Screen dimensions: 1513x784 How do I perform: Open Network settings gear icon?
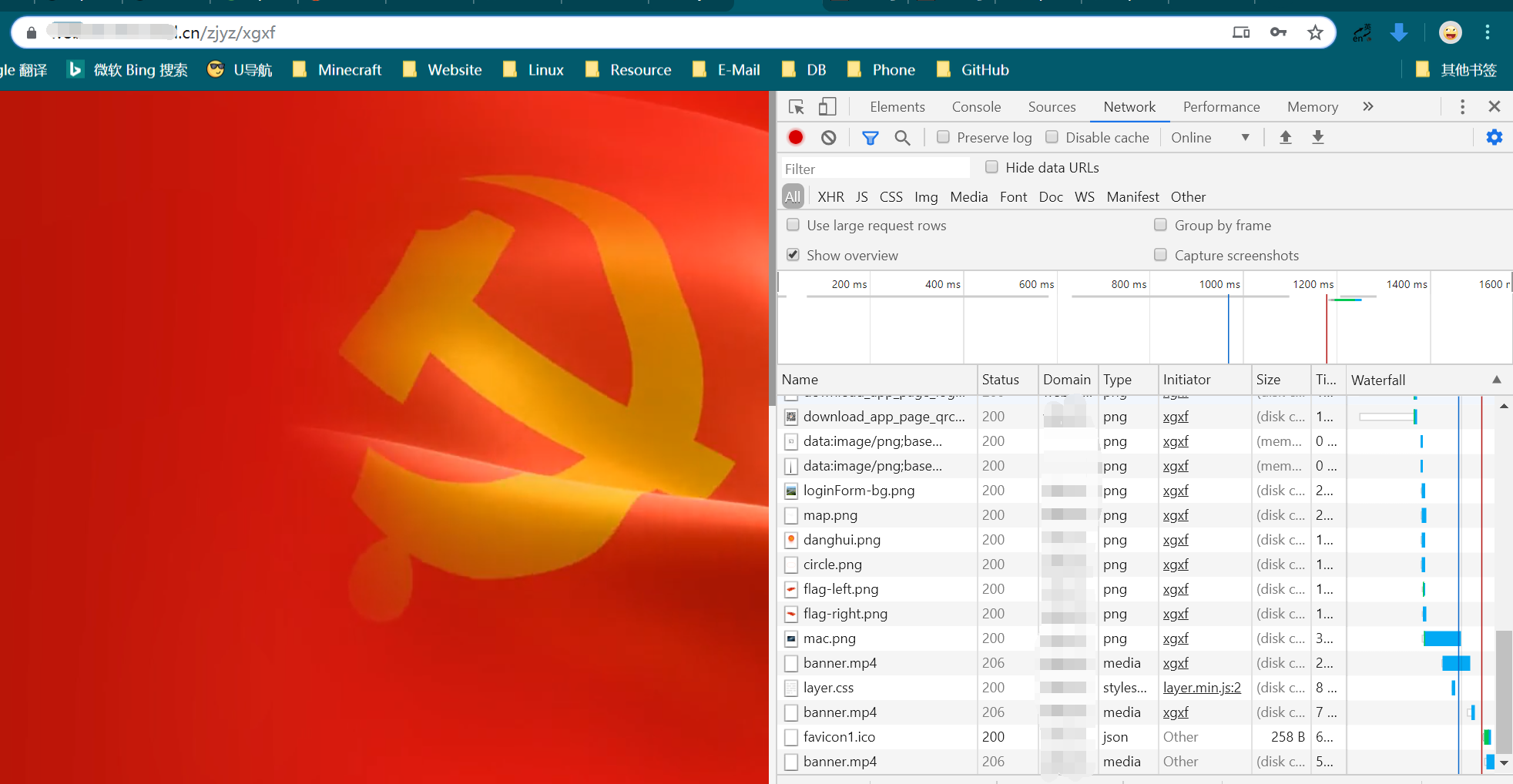point(1494,137)
